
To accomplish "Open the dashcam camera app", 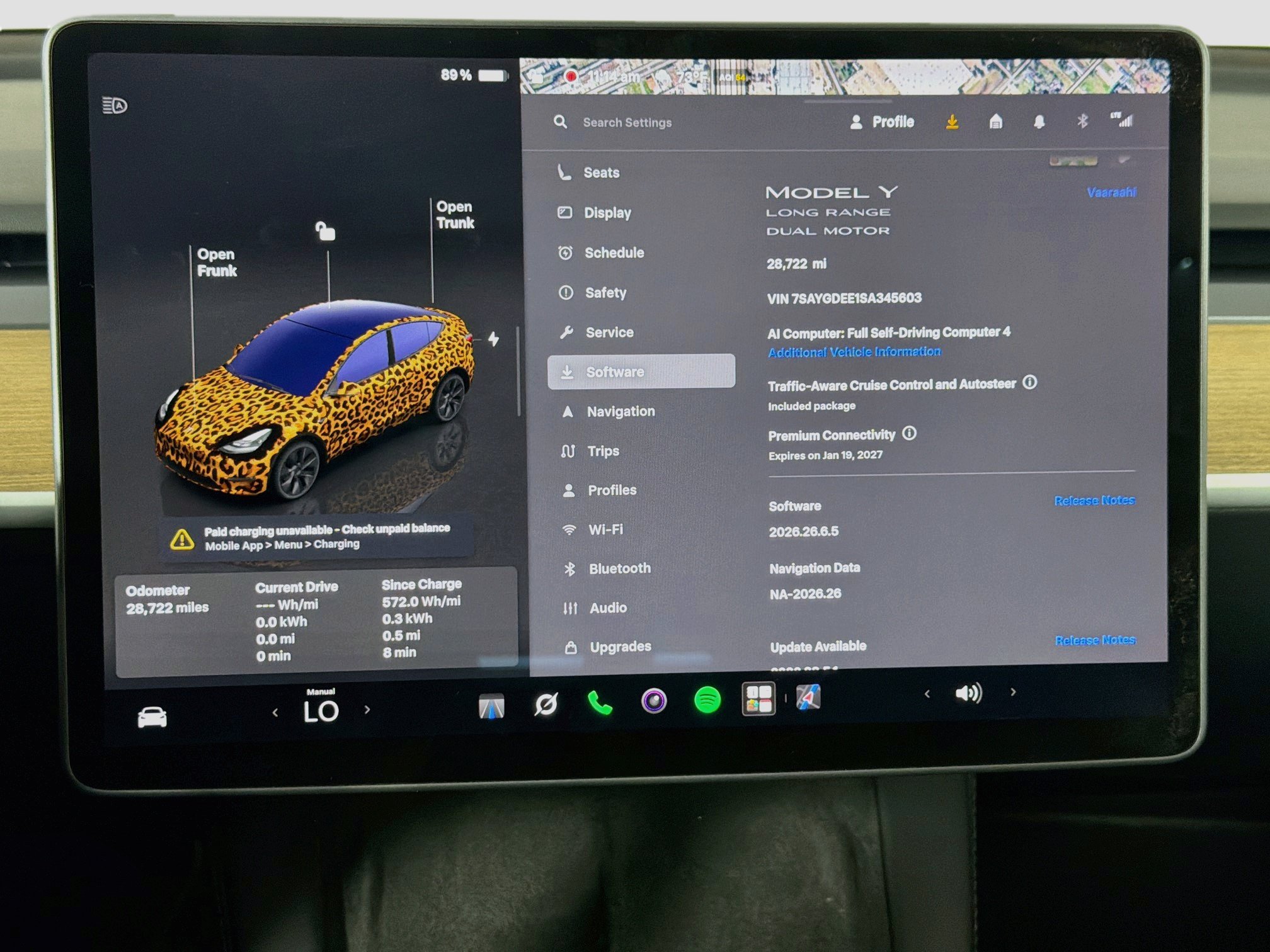I will click(654, 700).
